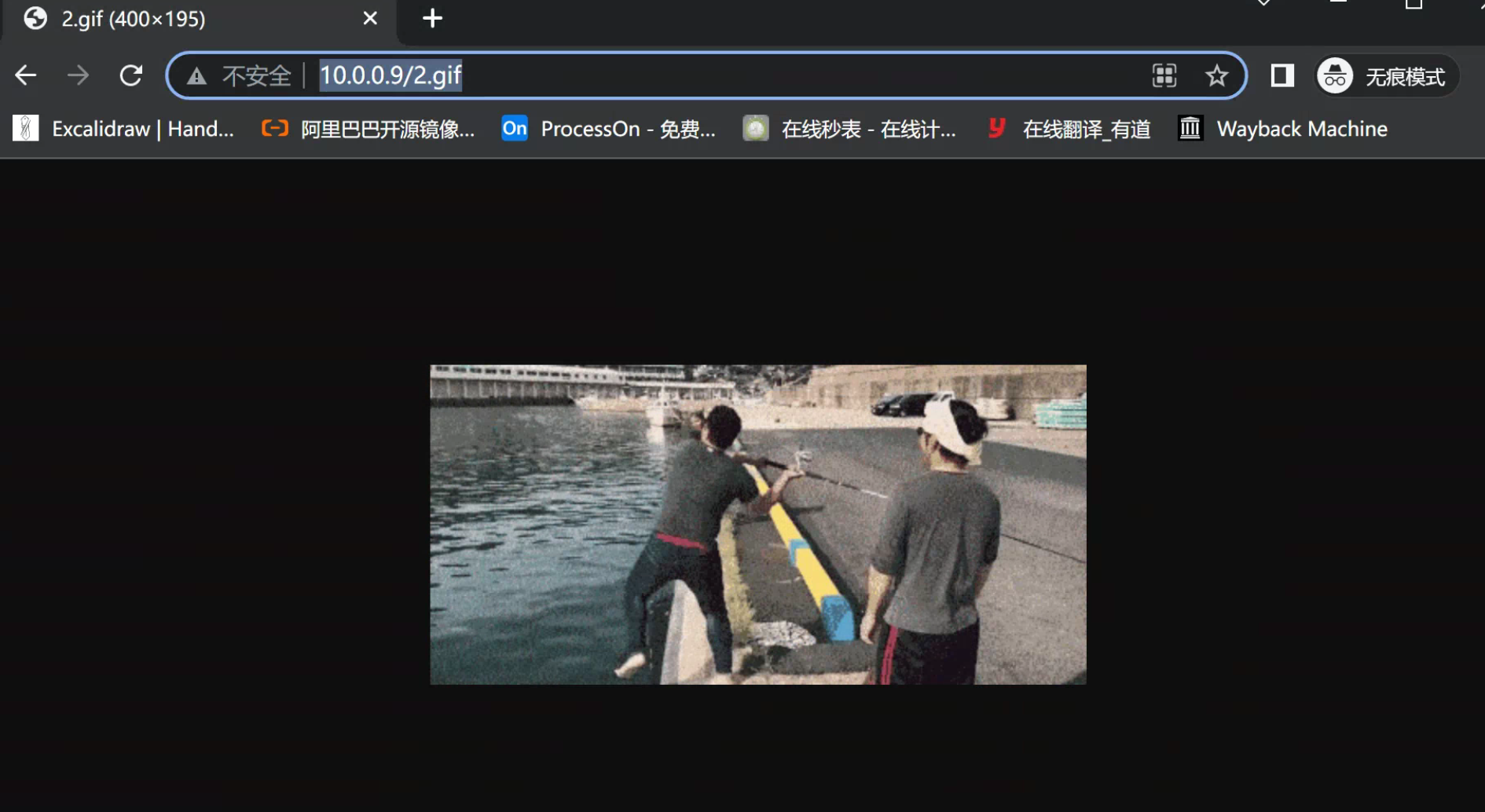Screen dimensions: 1485x812
Task: Click the orange 阿里巴巴开源镜像 bookmark icon
Action: point(274,128)
